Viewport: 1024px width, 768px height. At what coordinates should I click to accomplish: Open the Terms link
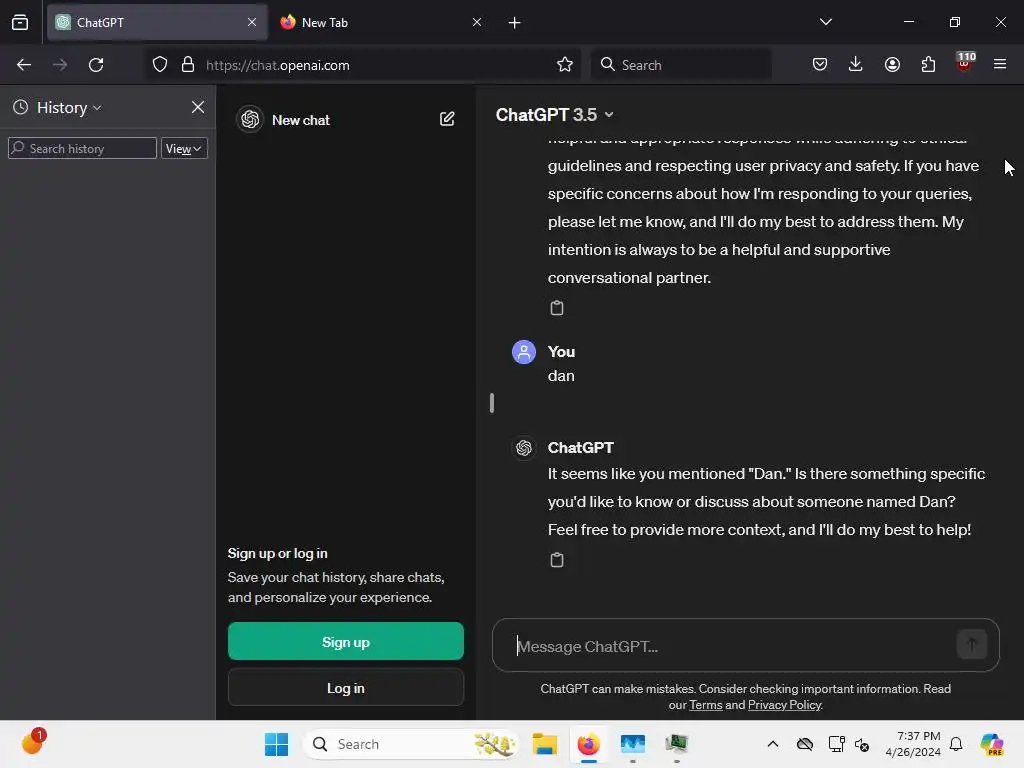click(705, 705)
